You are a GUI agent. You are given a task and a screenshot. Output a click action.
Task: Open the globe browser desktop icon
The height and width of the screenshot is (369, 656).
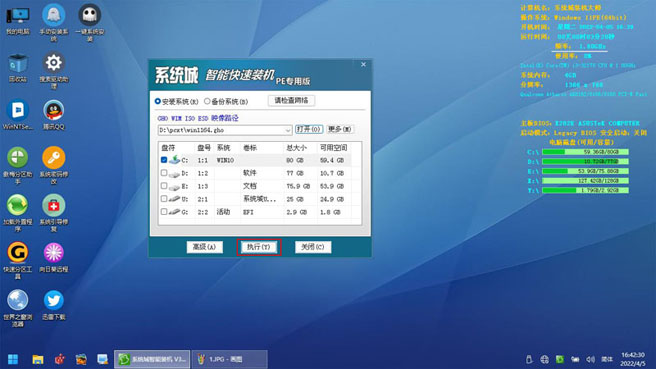18,308
